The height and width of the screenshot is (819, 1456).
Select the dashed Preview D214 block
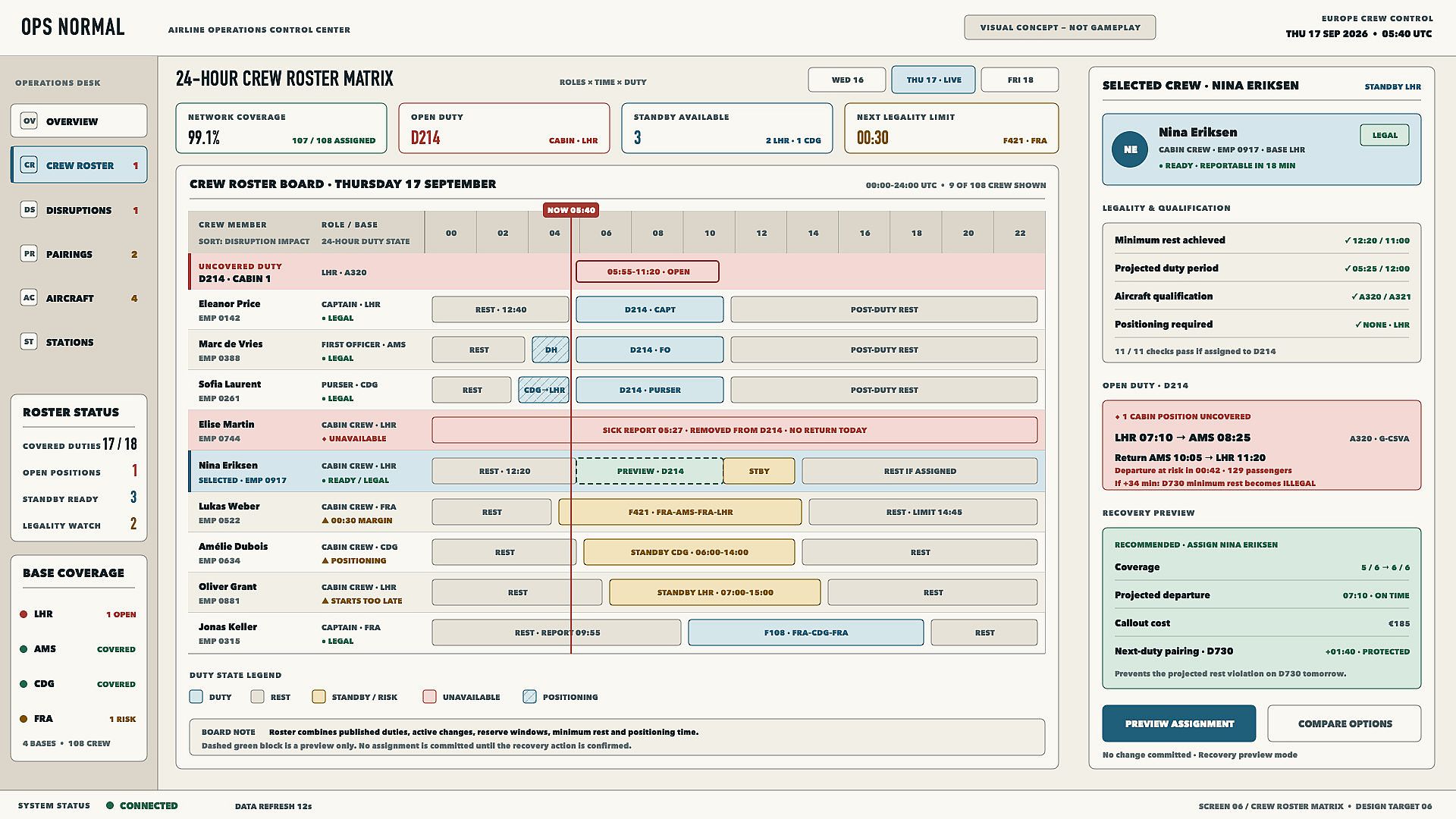coord(650,471)
